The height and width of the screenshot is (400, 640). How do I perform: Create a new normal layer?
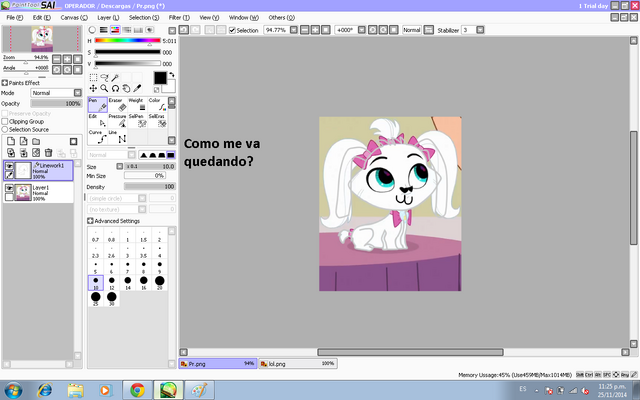click(x=11, y=141)
